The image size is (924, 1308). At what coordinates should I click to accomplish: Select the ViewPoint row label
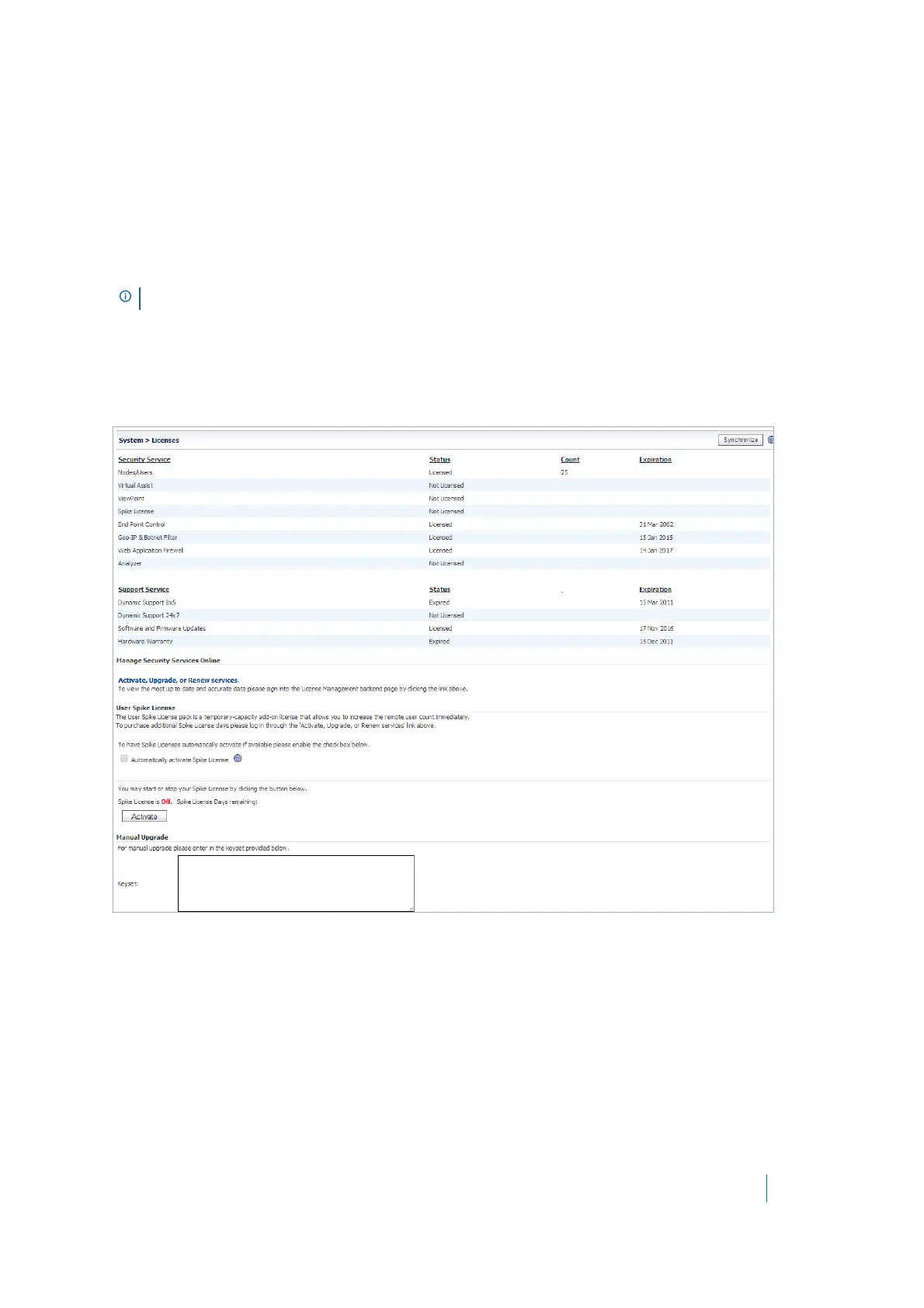click(131, 499)
